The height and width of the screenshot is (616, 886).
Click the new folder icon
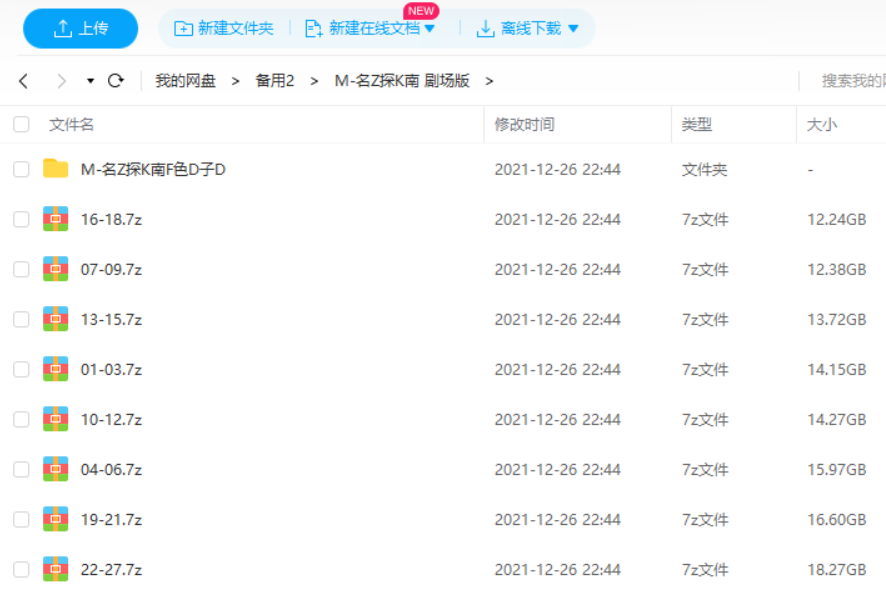tap(183, 28)
